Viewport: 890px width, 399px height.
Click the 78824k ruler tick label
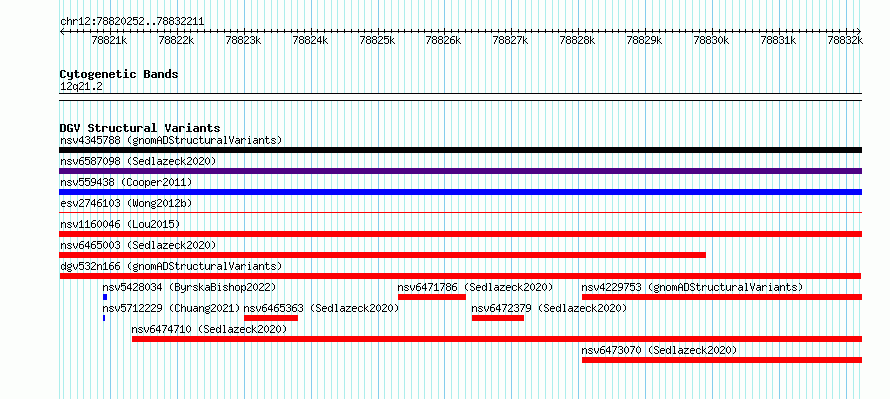[310, 40]
